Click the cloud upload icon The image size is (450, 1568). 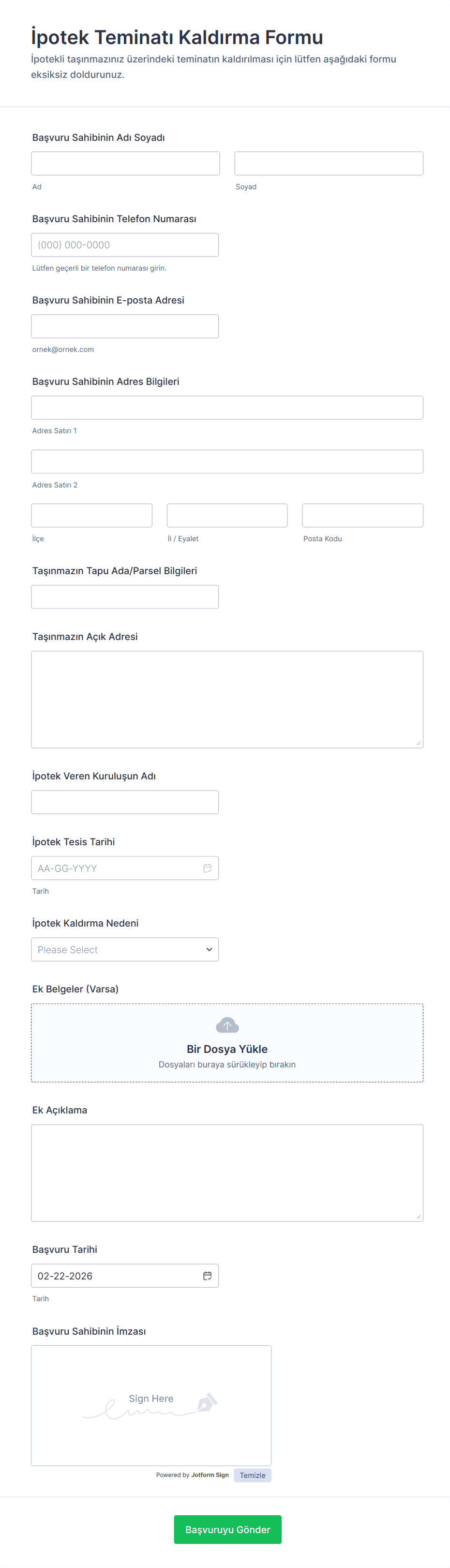227,1025
